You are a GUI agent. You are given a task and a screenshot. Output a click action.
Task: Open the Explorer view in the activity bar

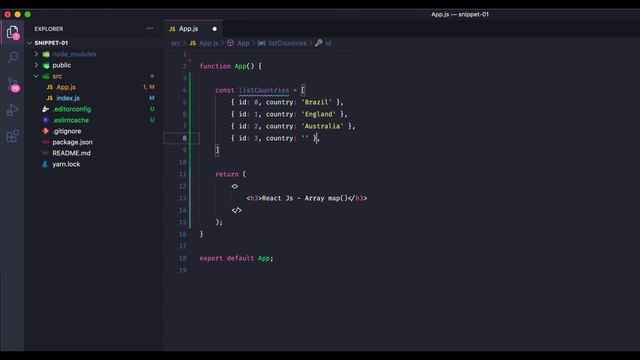coord(13,32)
